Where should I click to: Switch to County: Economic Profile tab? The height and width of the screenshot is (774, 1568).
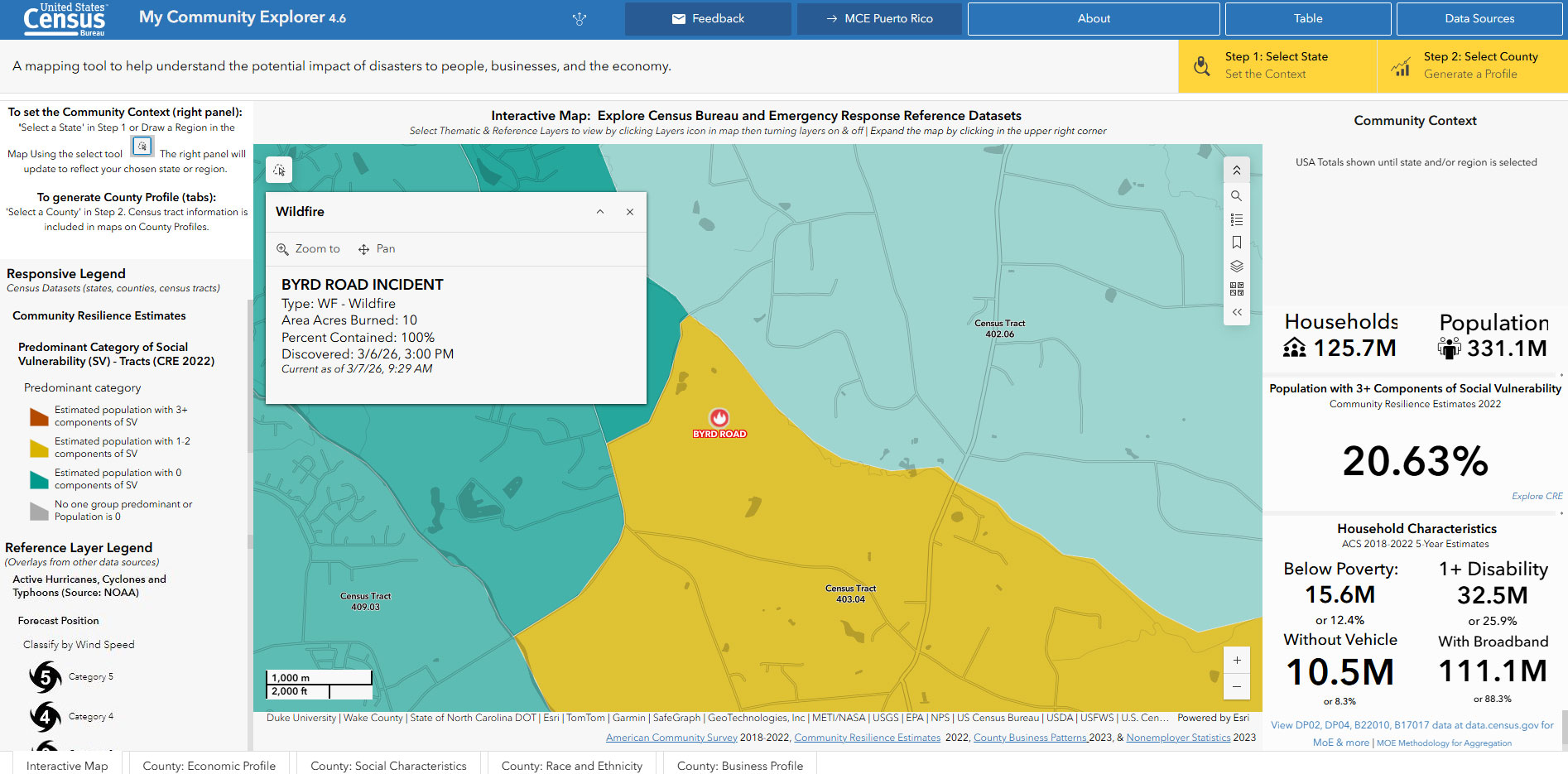point(209,765)
